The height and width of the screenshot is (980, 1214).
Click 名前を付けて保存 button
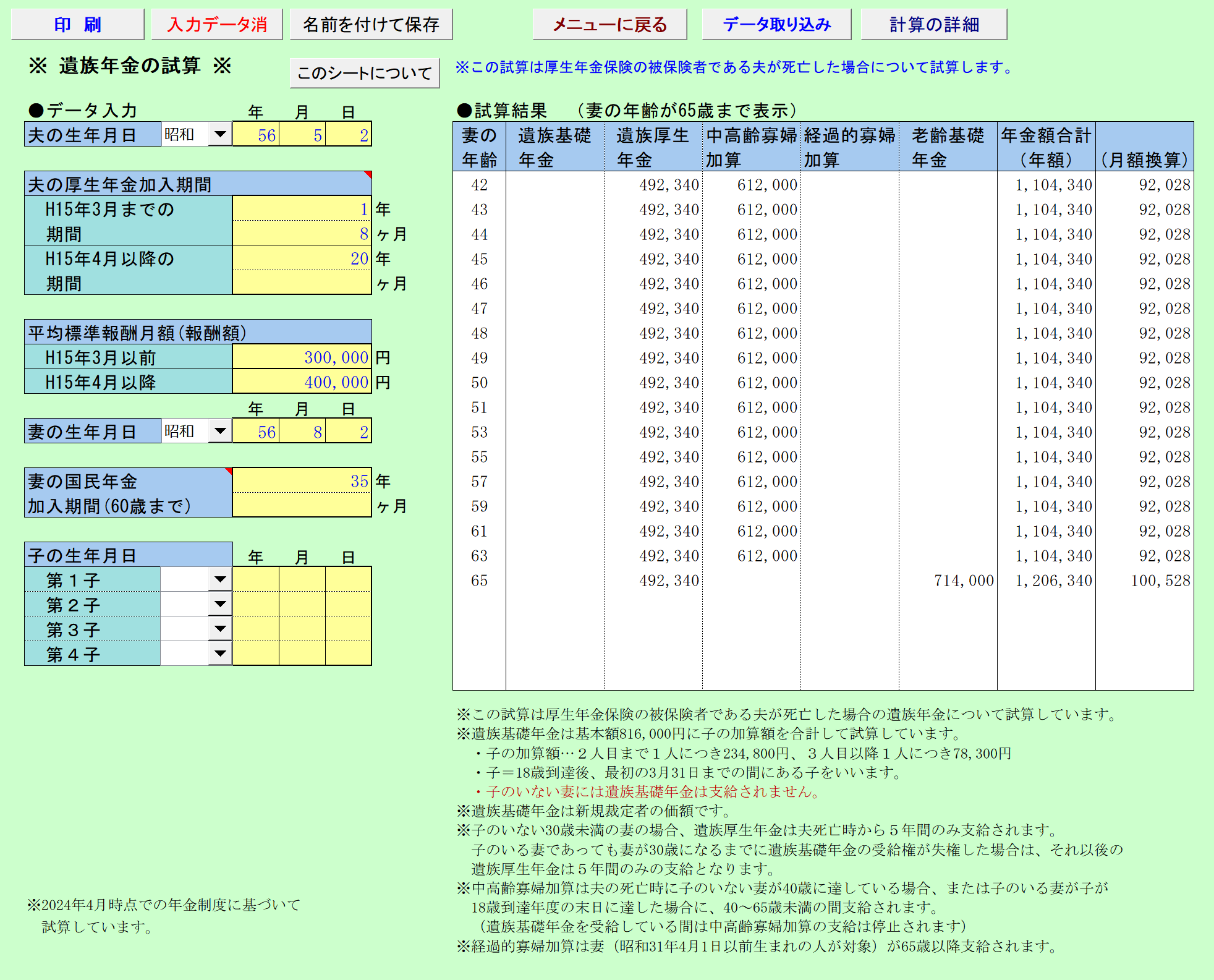pyautogui.click(x=371, y=25)
